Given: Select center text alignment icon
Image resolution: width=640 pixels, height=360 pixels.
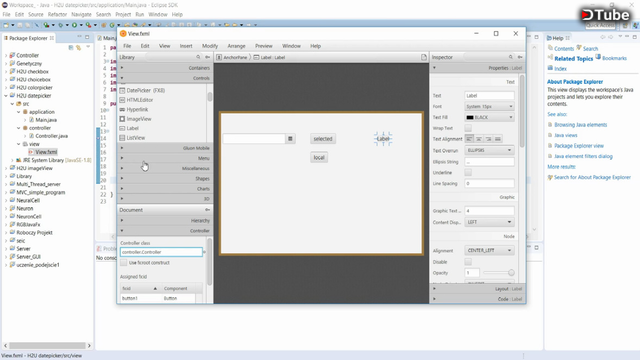Looking at the screenshot, I should (479, 139).
